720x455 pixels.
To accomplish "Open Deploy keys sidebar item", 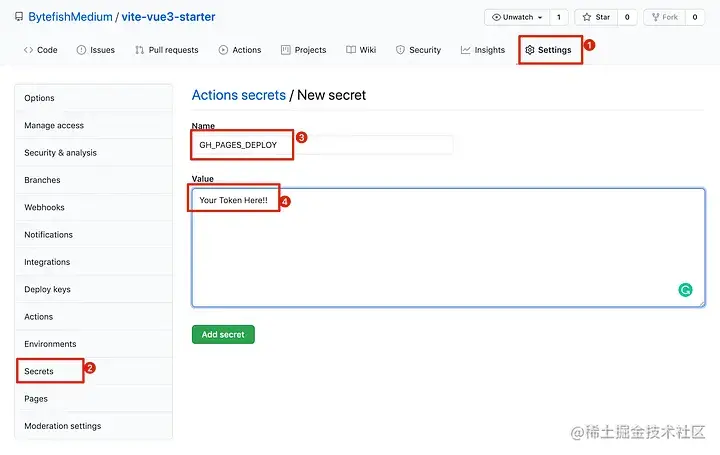I will (94, 289).
